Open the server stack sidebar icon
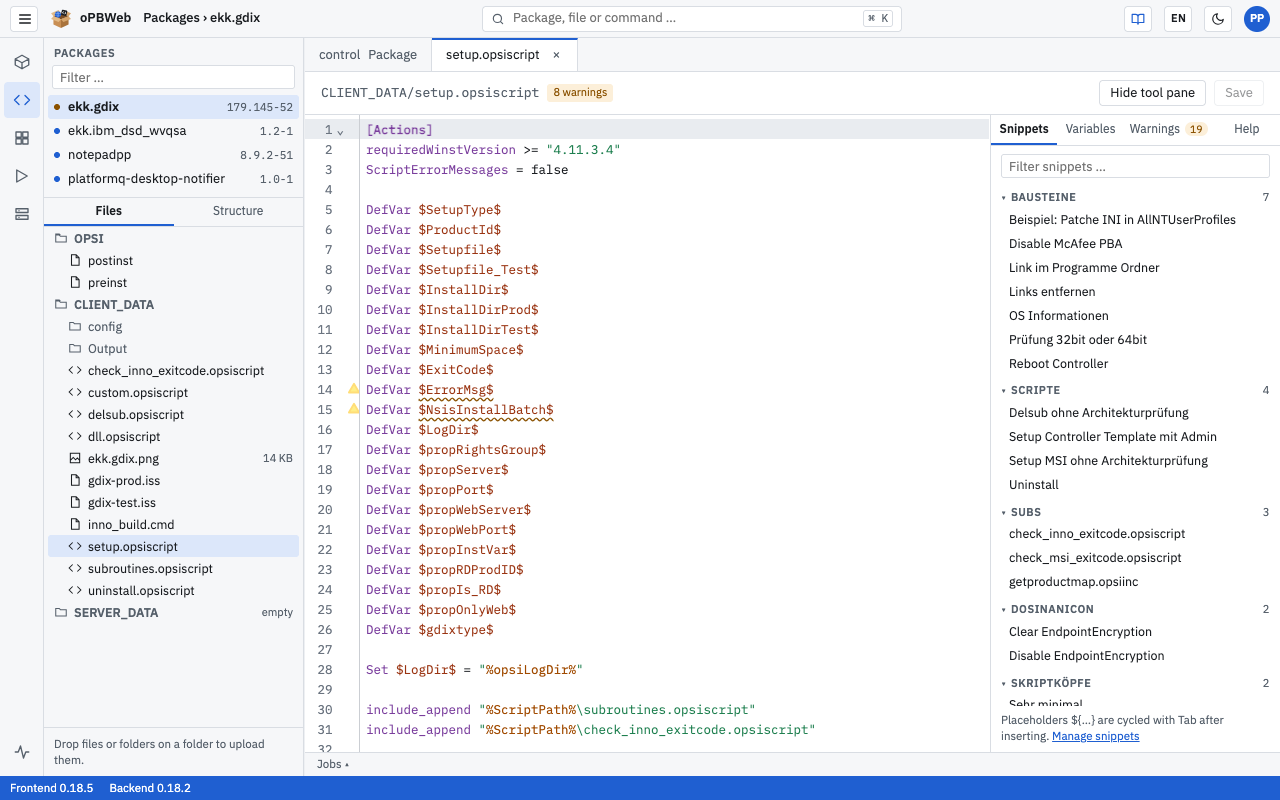 [x=22, y=214]
